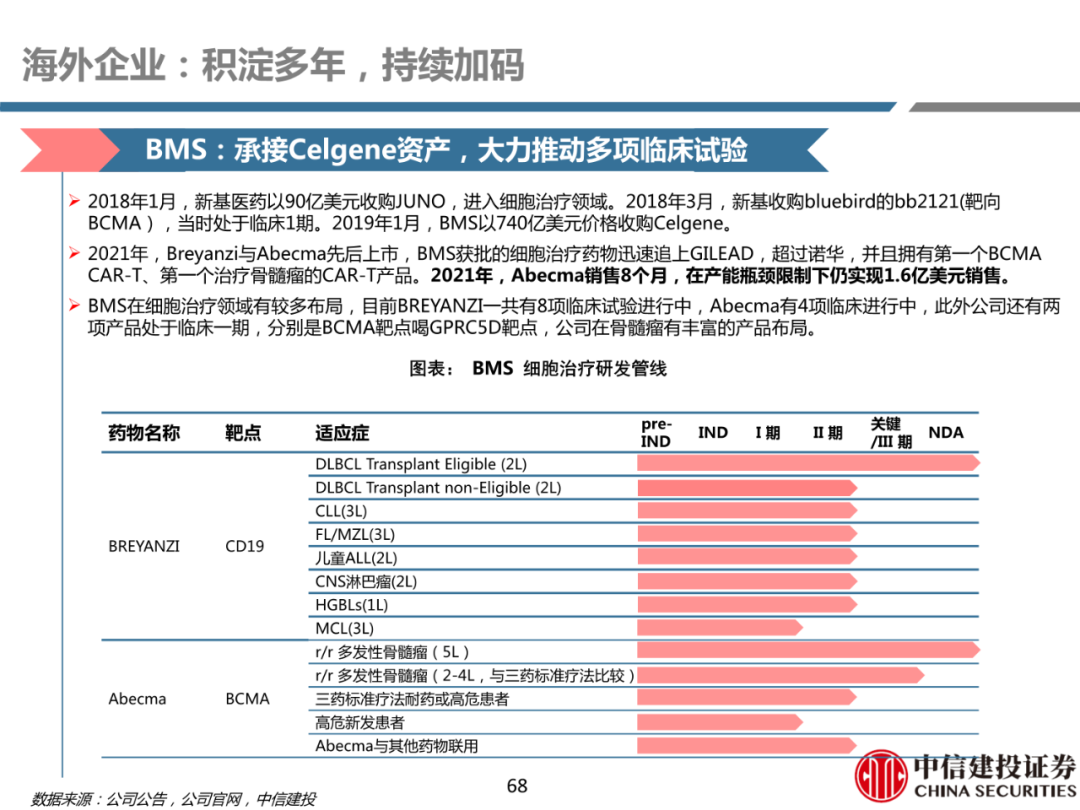This screenshot has height=810, width=1080.
Task: Click the pipeline bar for r/r 多发性骨髓瘤（5L）
Action: tap(809, 650)
